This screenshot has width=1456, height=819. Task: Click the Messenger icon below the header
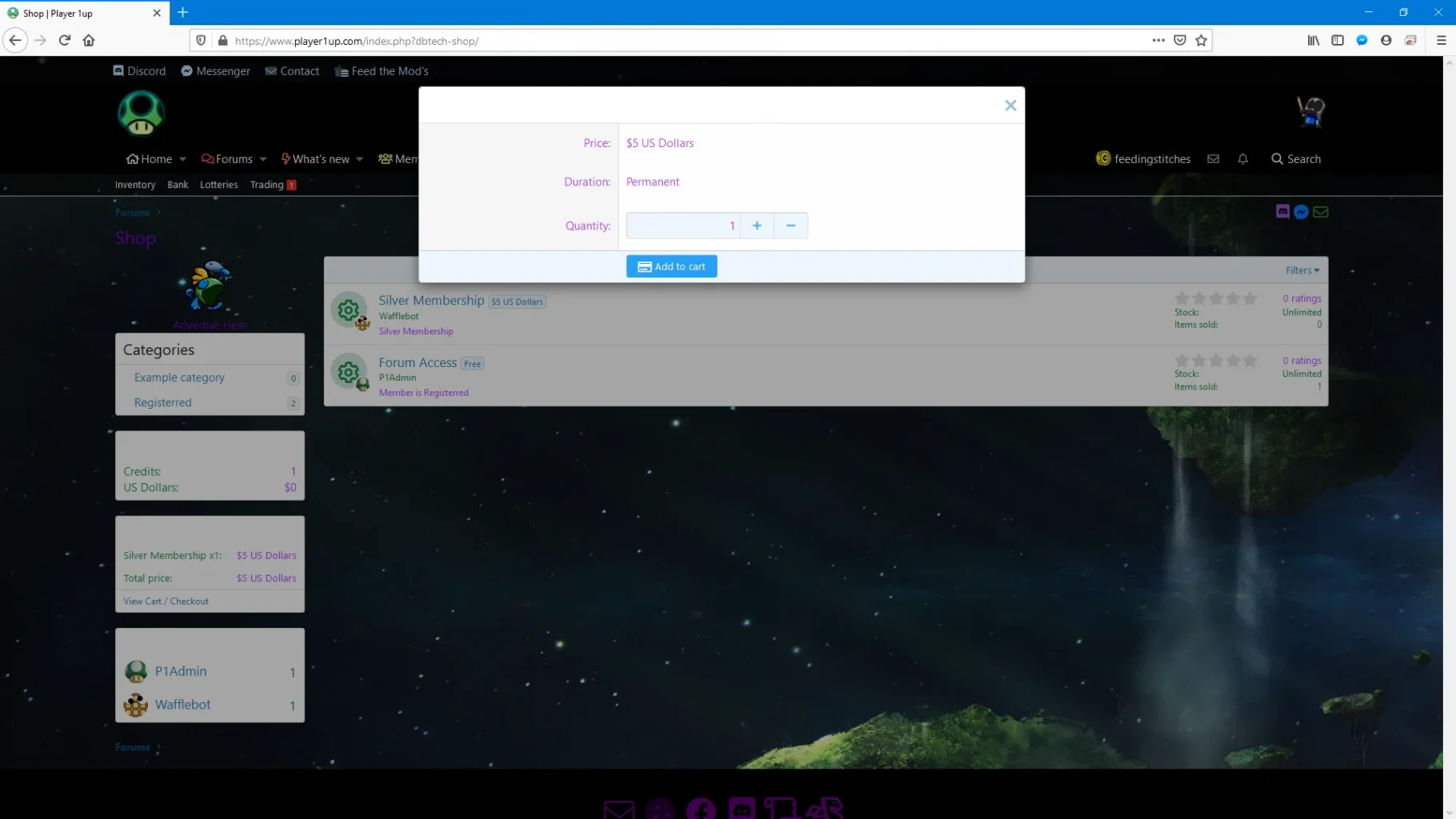tap(1301, 212)
